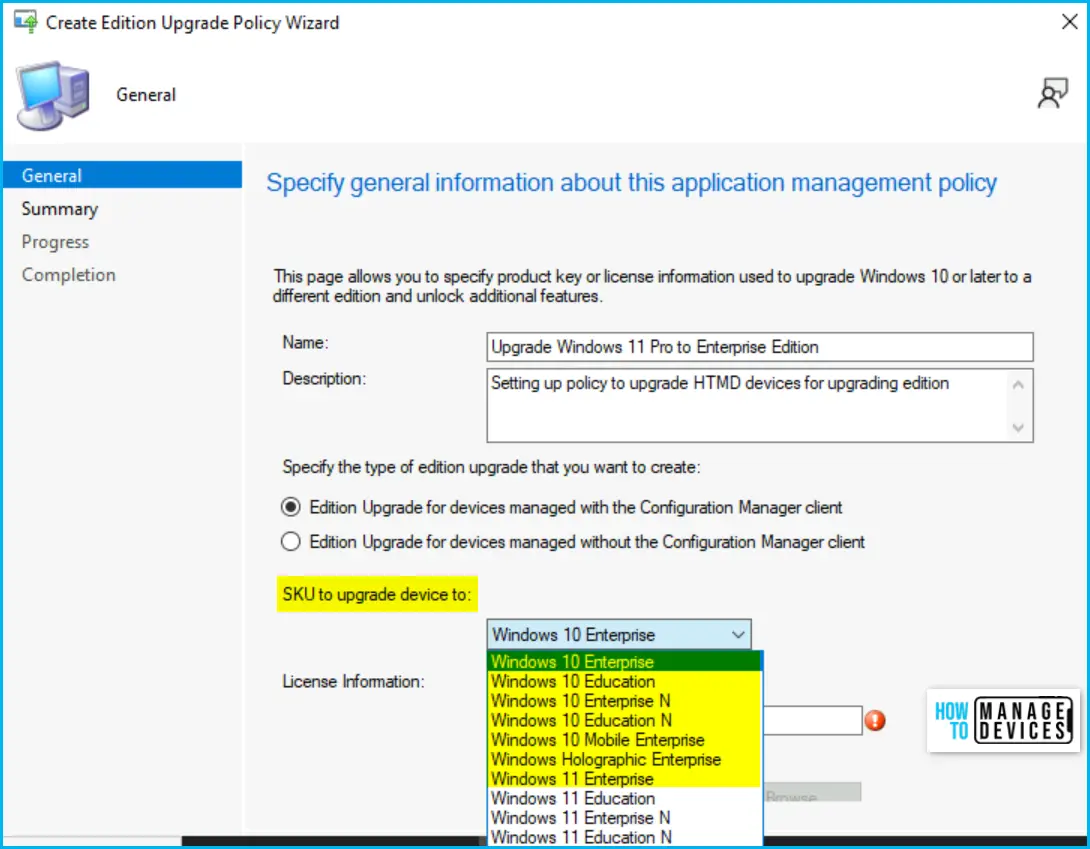Choose Windows 10 Education N option
The width and height of the screenshot is (1090, 849).
pyautogui.click(x=624, y=720)
